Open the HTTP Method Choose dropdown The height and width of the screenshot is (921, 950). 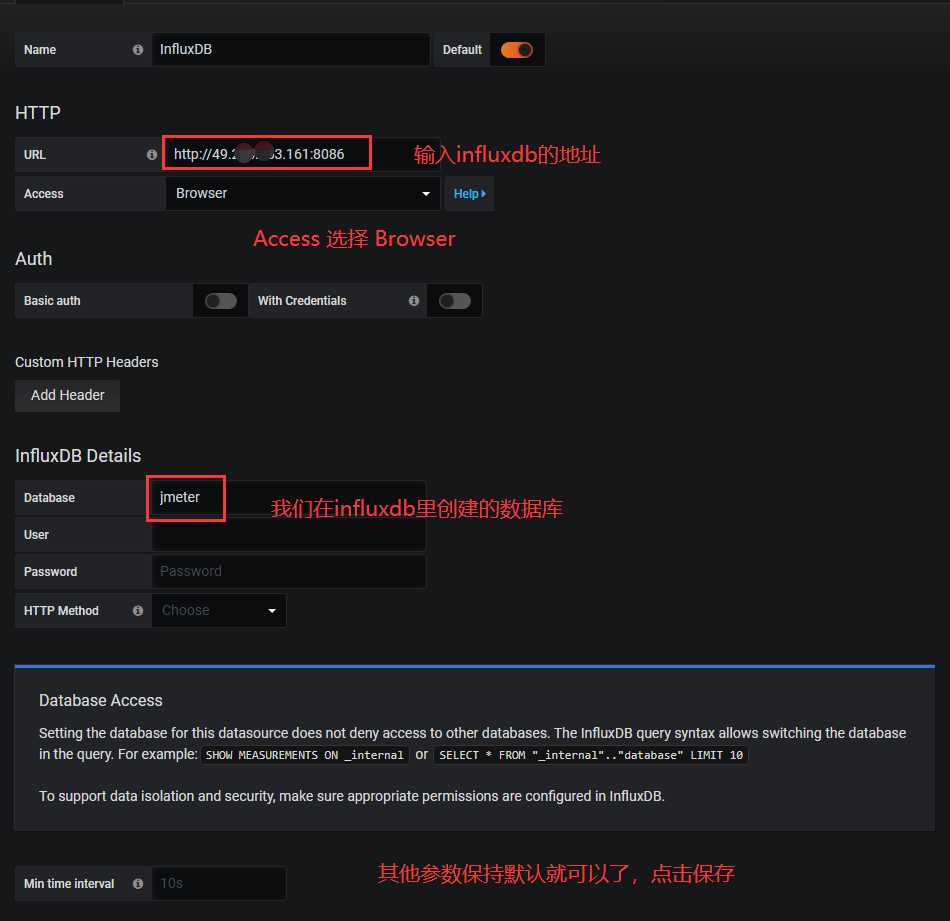(219, 611)
